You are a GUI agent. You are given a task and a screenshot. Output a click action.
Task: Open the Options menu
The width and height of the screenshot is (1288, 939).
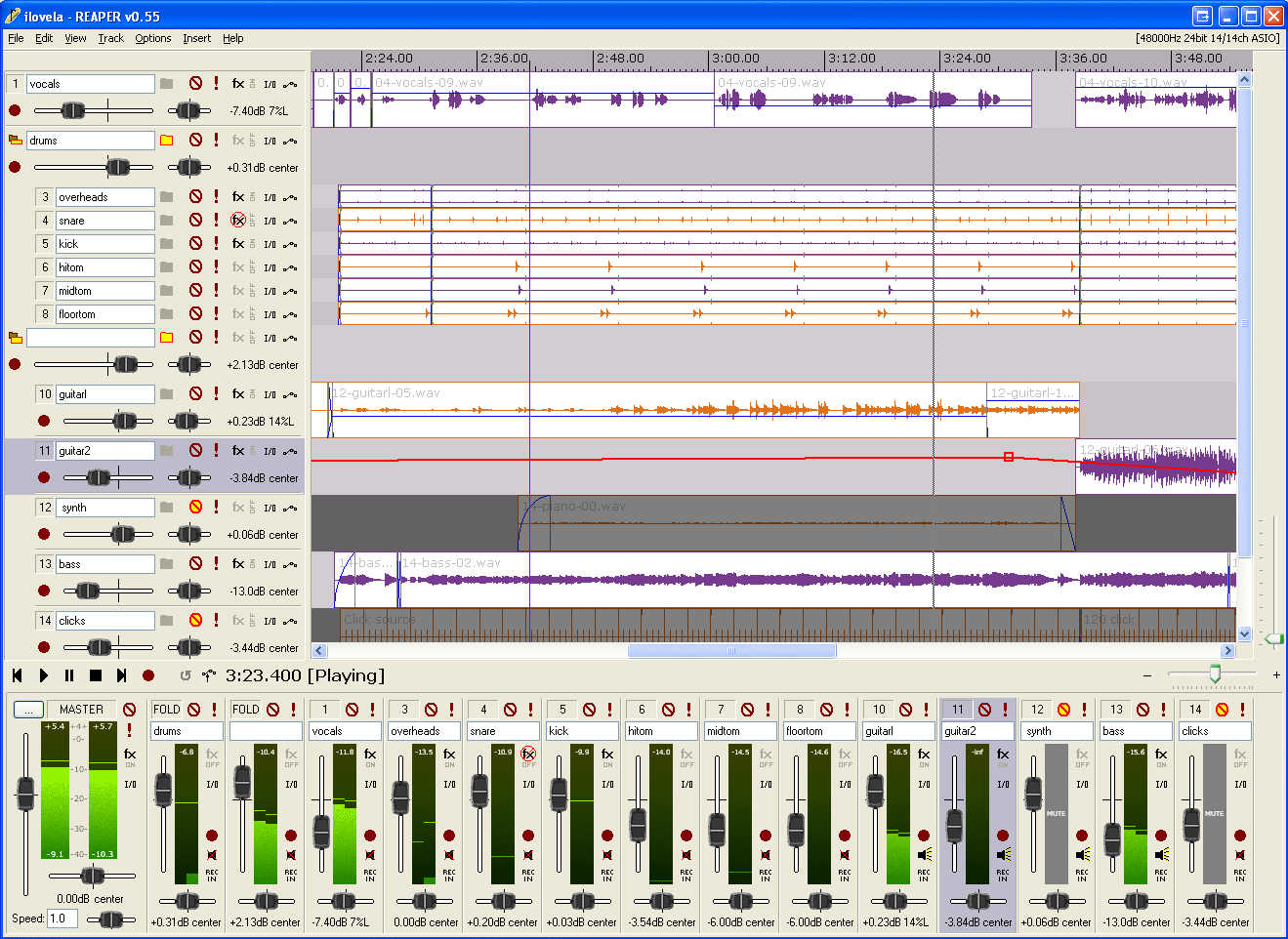[152, 38]
